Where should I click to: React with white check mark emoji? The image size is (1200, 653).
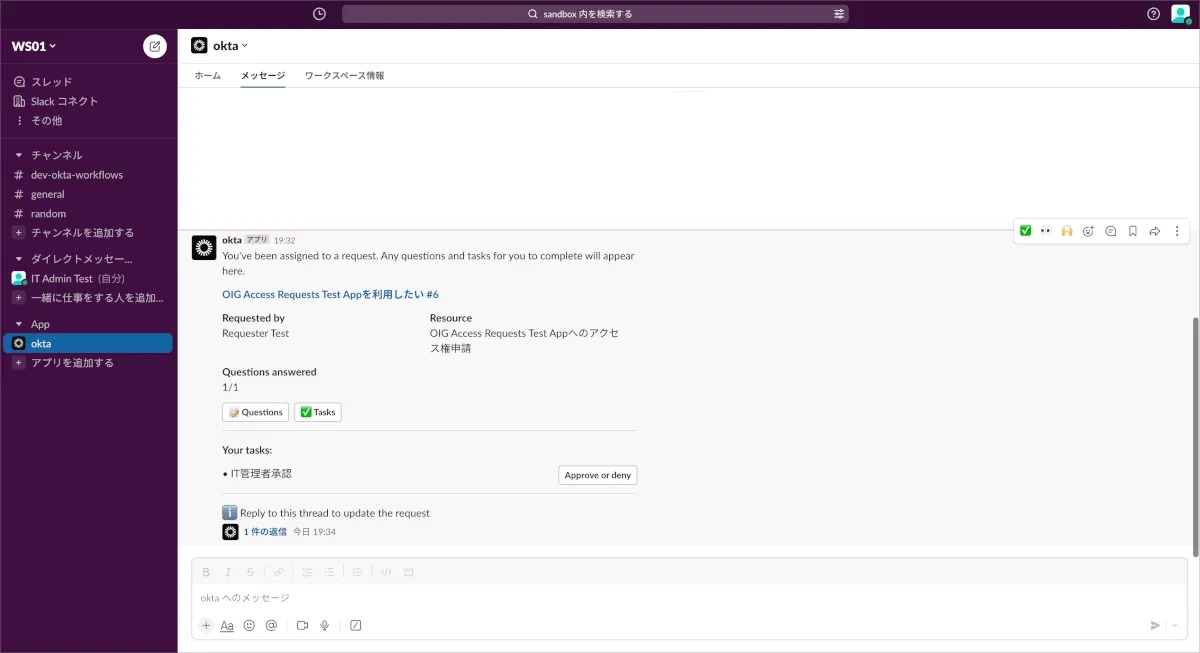1025,231
